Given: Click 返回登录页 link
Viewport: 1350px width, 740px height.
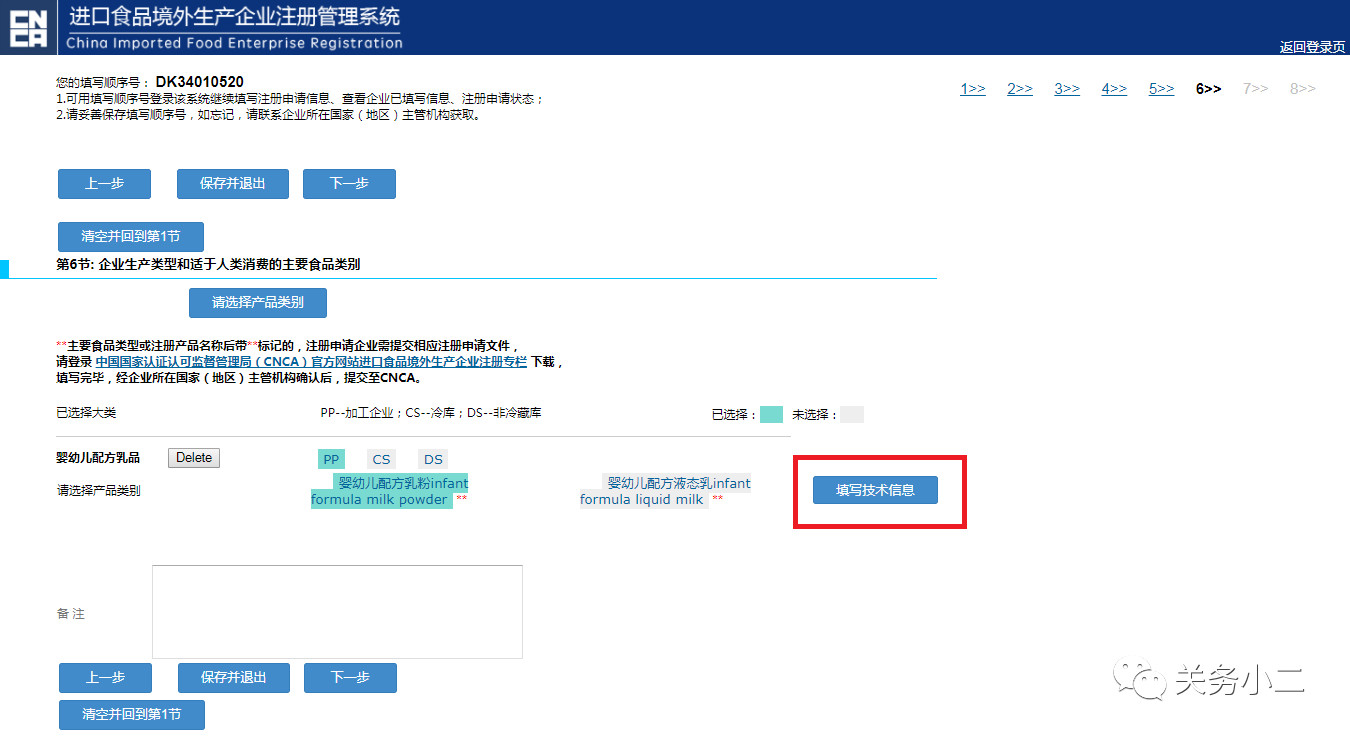Looking at the screenshot, I should (x=1312, y=47).
